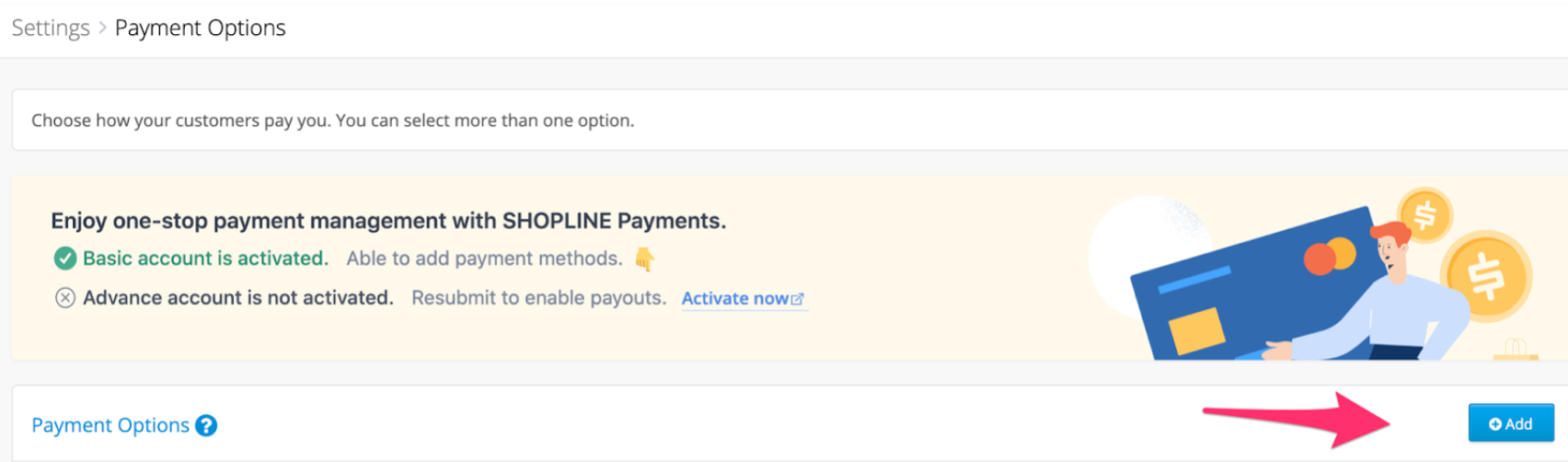Click the Payment Options section heading

point(110,425)
